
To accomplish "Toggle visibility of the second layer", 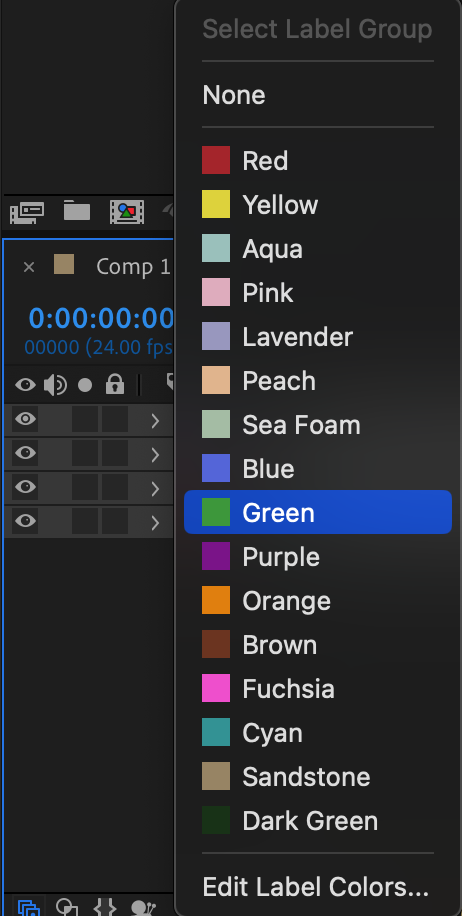I will [x=25, y=453].
